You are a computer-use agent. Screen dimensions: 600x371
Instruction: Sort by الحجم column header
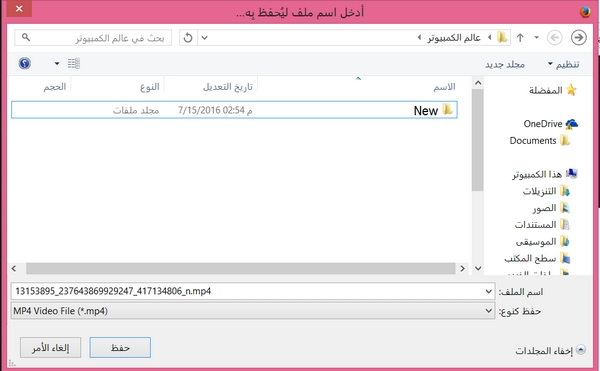(55, 87)
